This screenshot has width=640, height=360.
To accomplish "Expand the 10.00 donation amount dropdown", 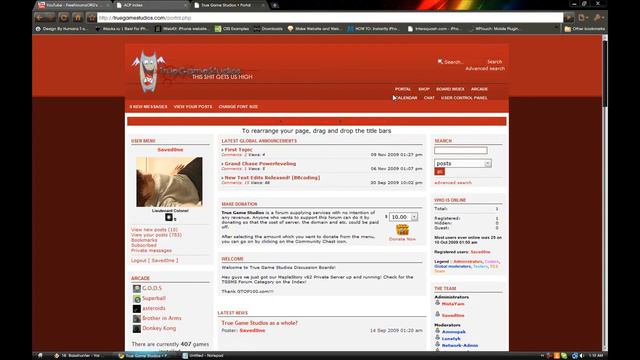I will pos(403,217).
